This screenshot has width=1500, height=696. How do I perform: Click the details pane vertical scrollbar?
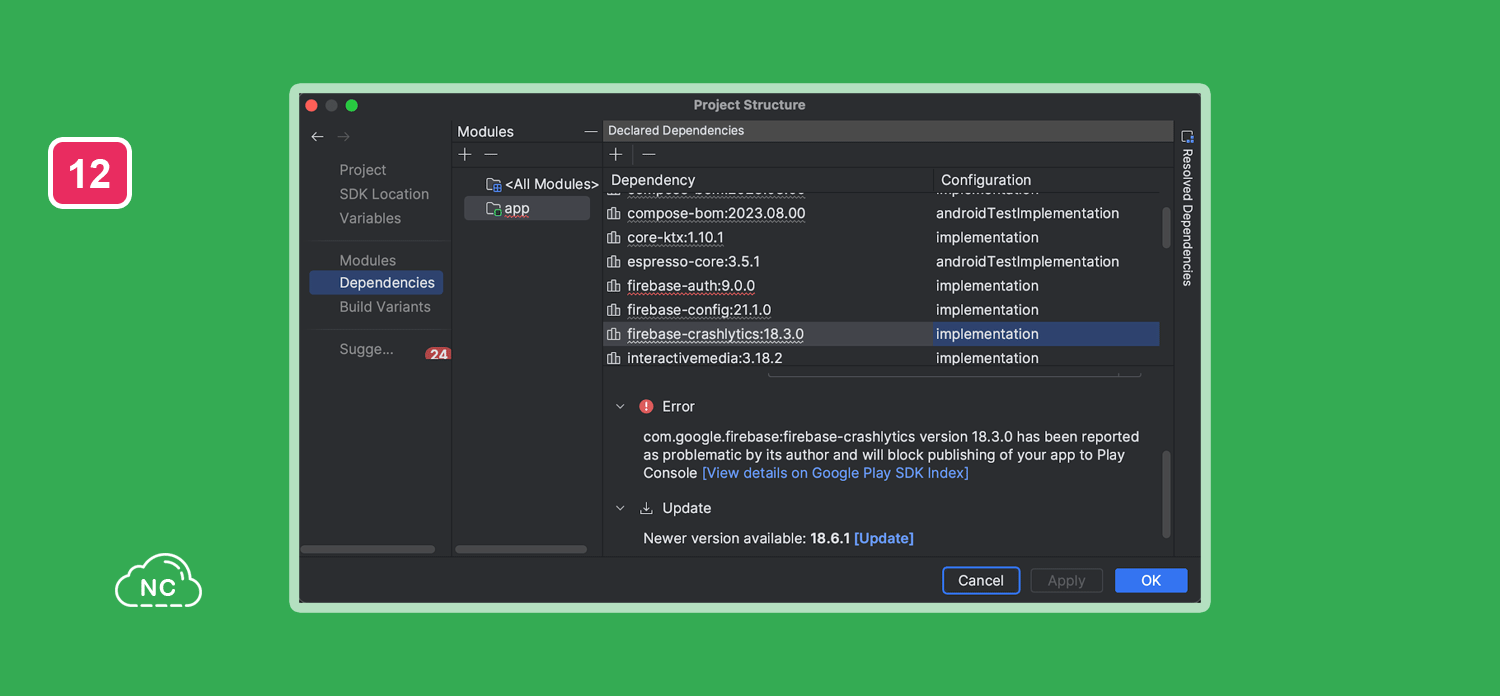1166,495
